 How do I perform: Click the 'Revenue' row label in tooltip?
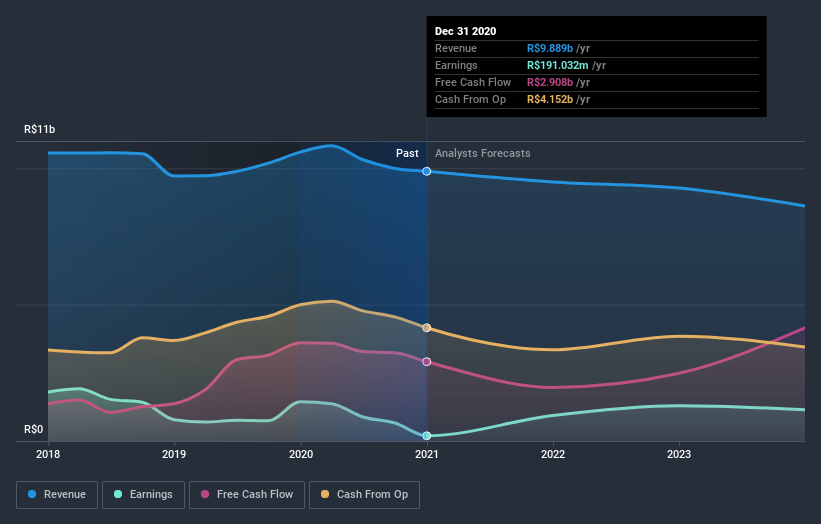coord(456,48)
